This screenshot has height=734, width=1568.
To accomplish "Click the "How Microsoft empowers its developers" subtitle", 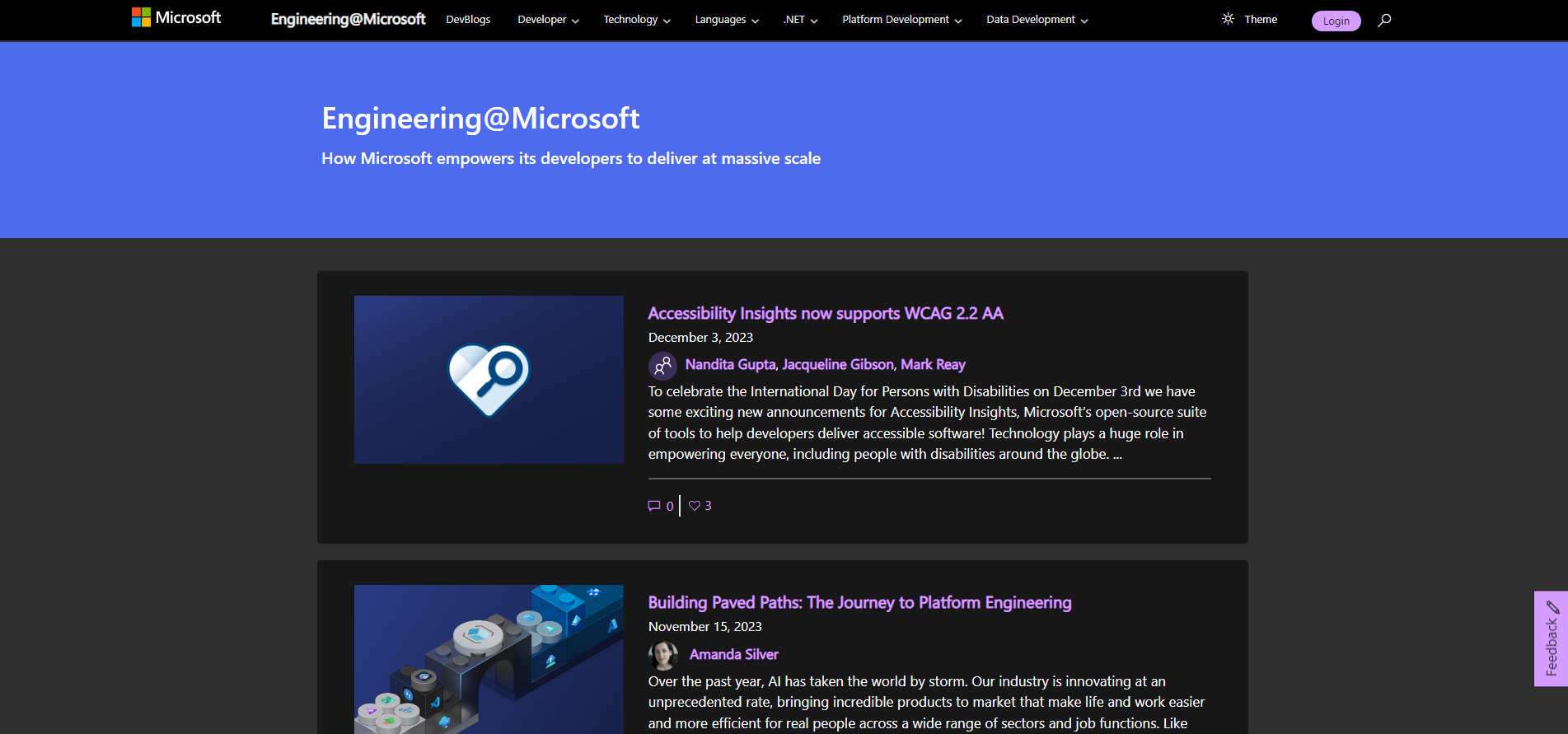I will point(571,158).
